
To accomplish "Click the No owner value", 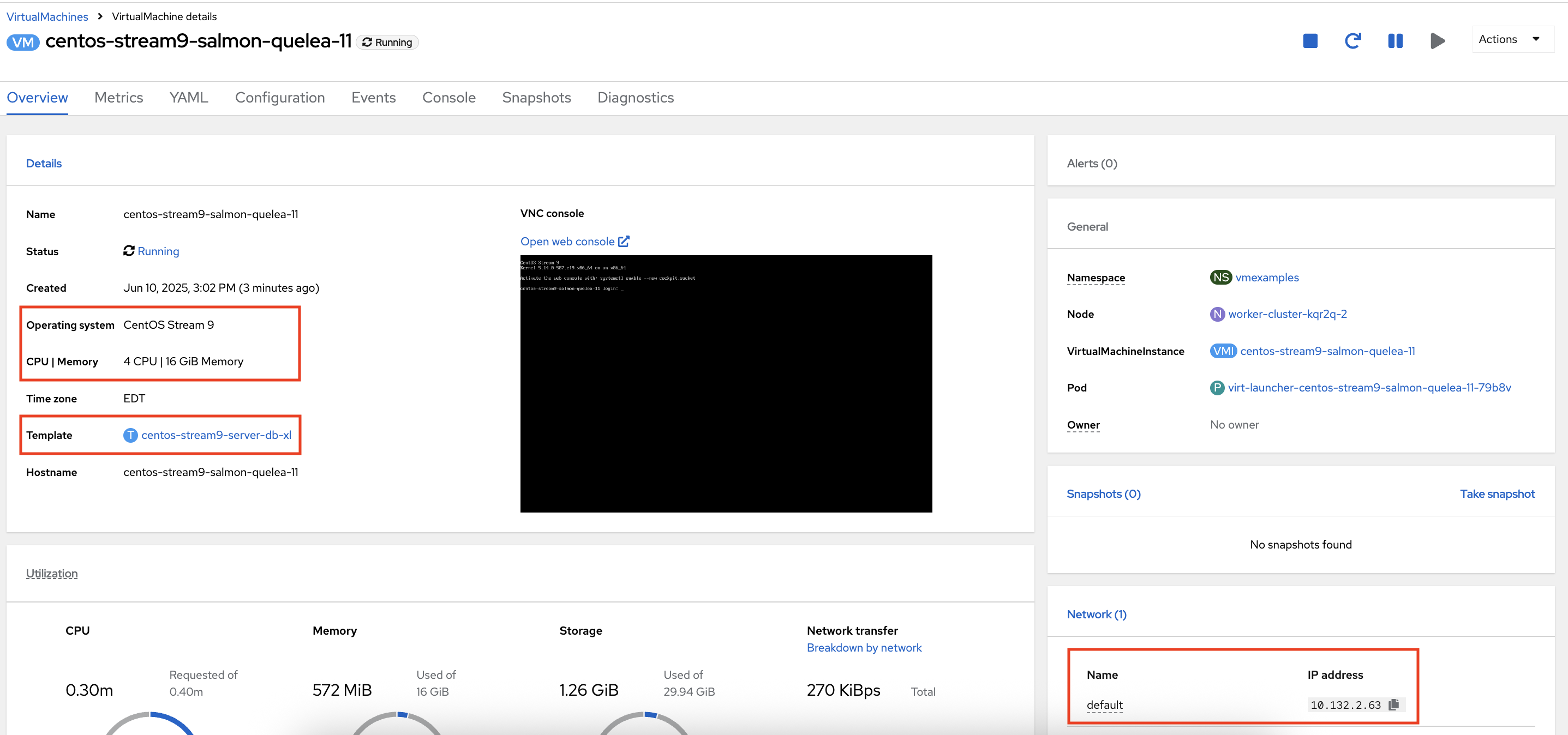I will (x=1235, y=425).
